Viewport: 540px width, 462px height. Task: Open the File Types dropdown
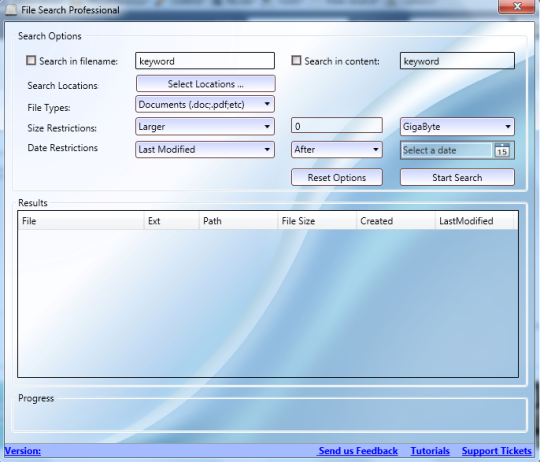(x=205, y=104)
